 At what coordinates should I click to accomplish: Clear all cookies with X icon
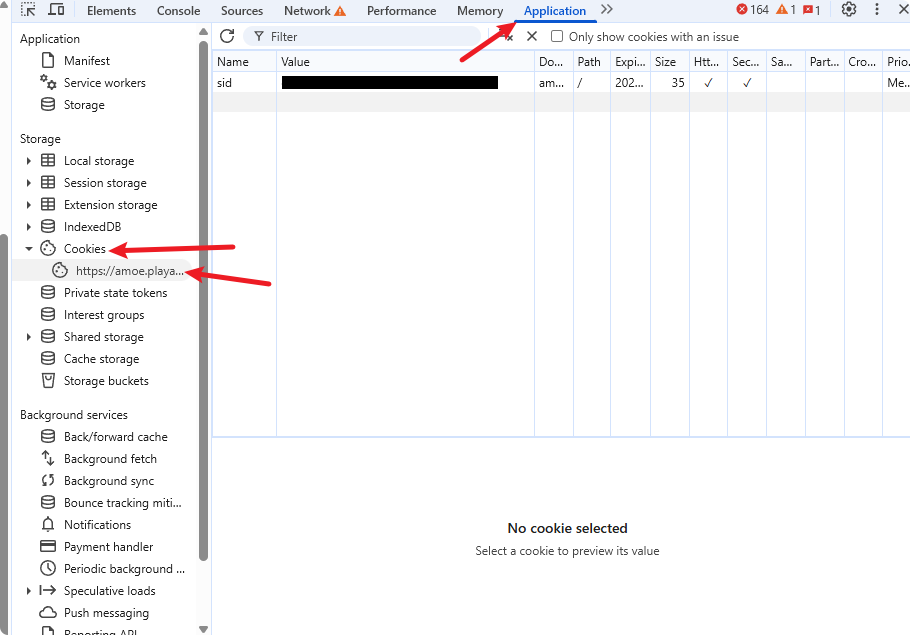[x=532, y=36]
